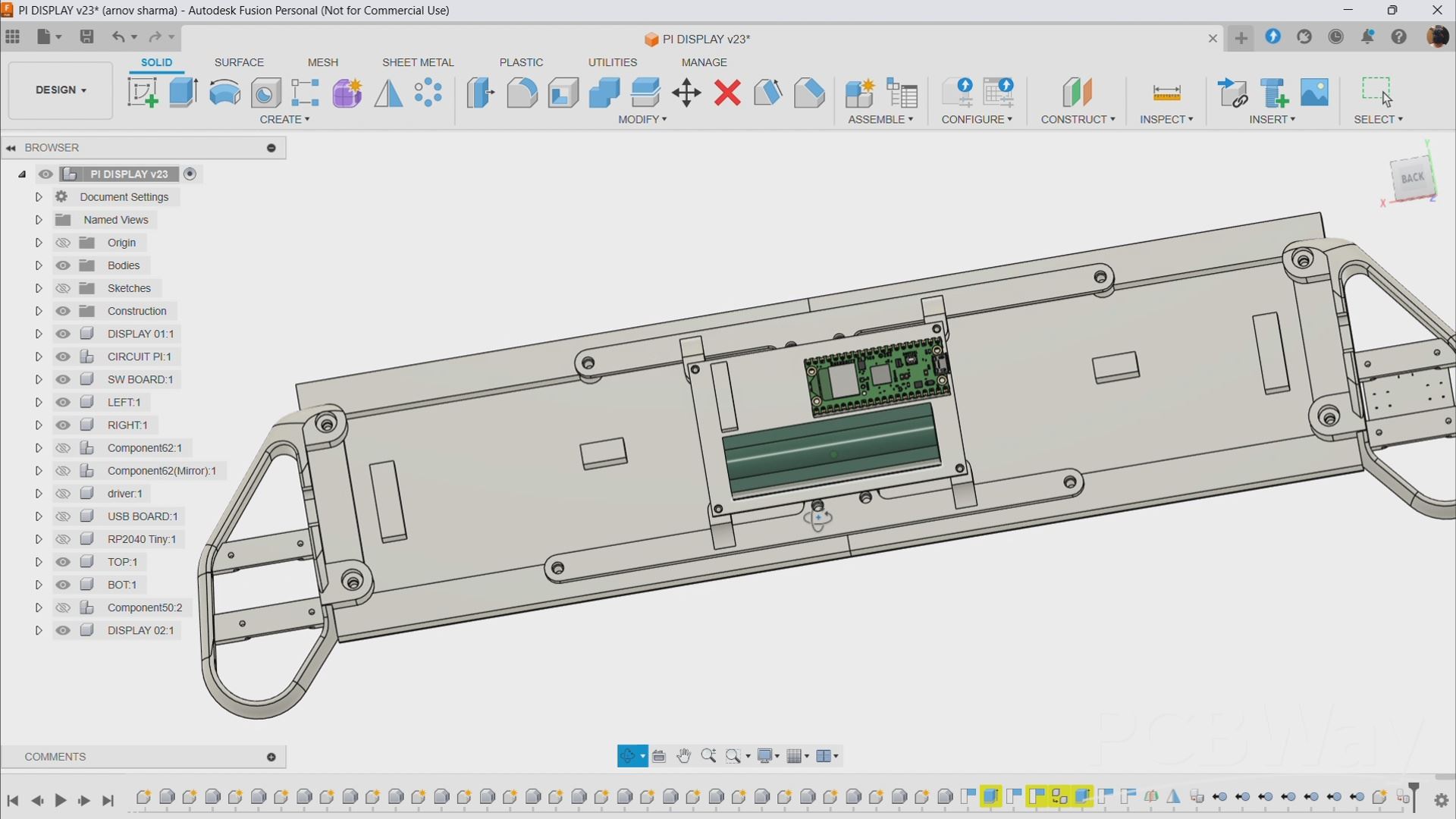Click the Mirror tool in Create
Viewport: 1456px width, 819px height.
388,93
